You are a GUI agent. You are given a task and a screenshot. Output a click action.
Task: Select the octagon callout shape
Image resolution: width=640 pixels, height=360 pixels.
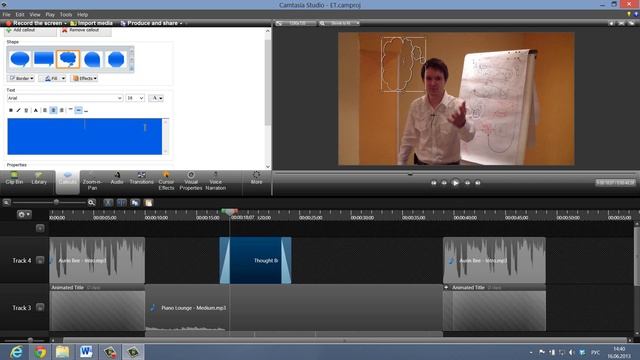(116, 60)
